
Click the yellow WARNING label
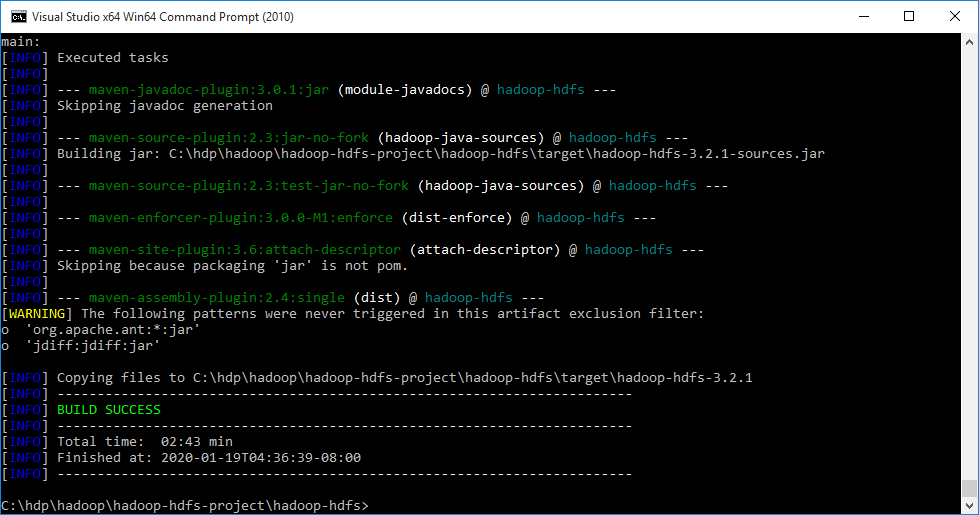tap(37, 313)
